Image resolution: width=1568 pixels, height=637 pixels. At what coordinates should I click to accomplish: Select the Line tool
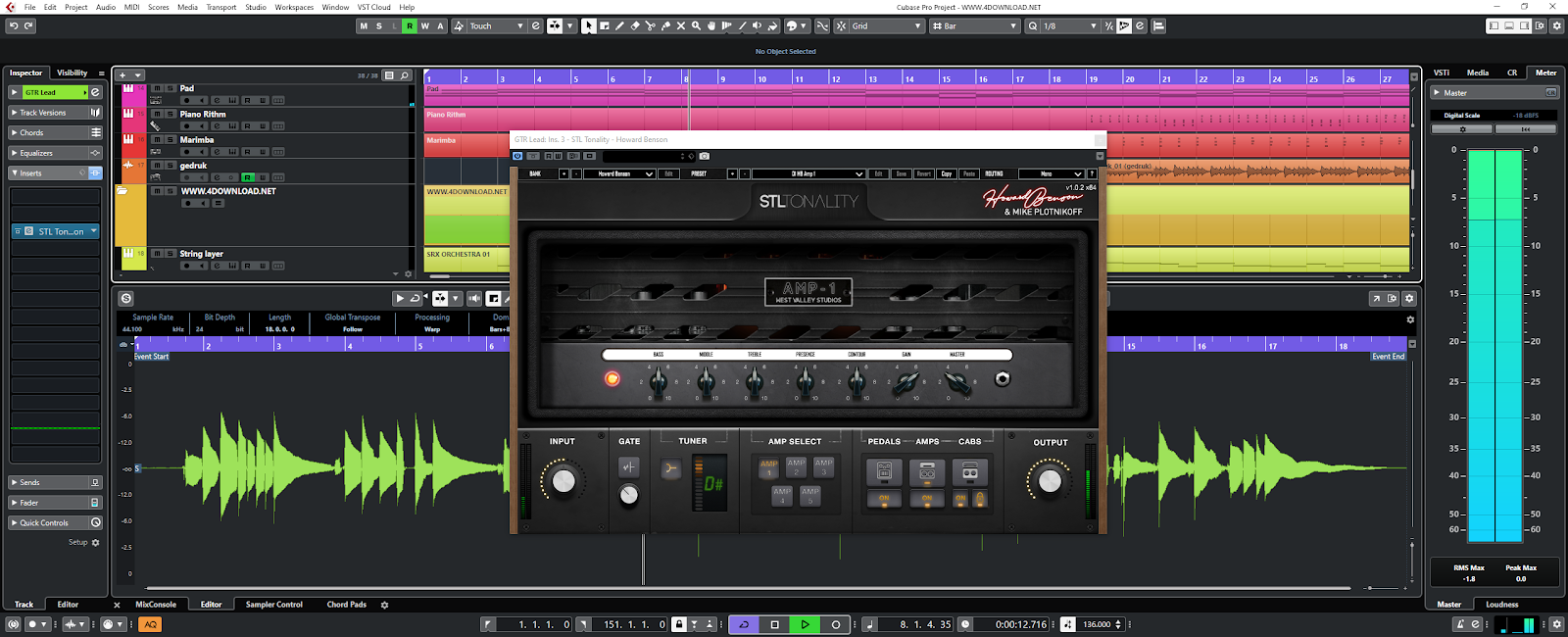click(x=742, y=25)
